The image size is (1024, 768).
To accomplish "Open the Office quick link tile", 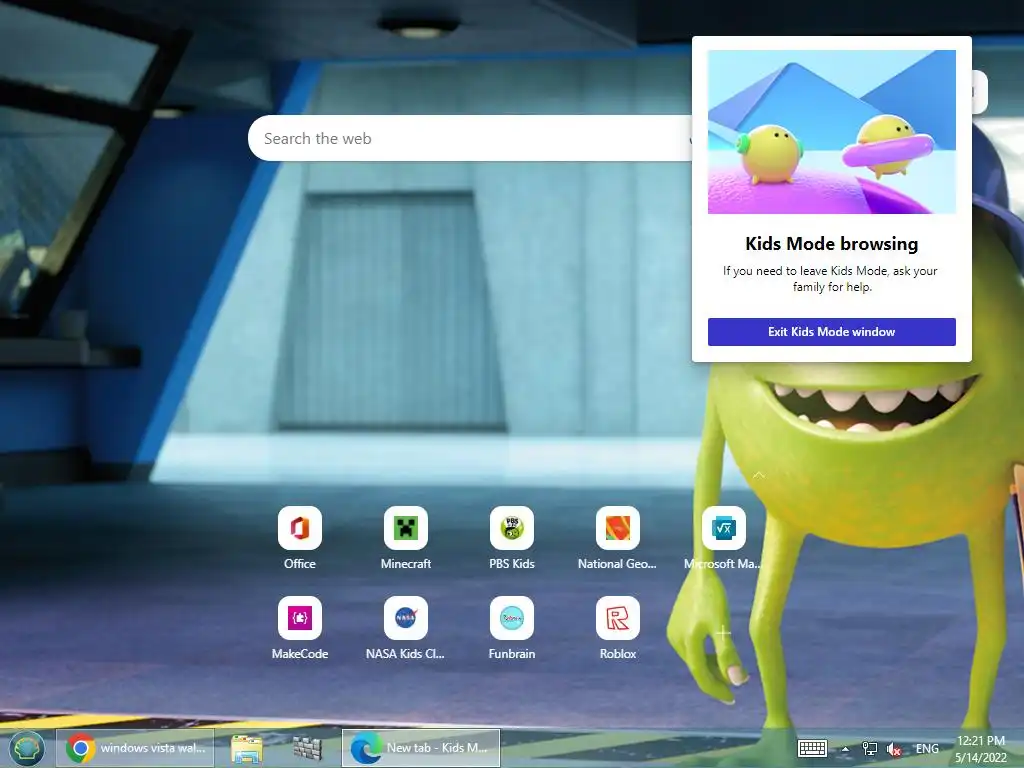I will coord(300,528).
